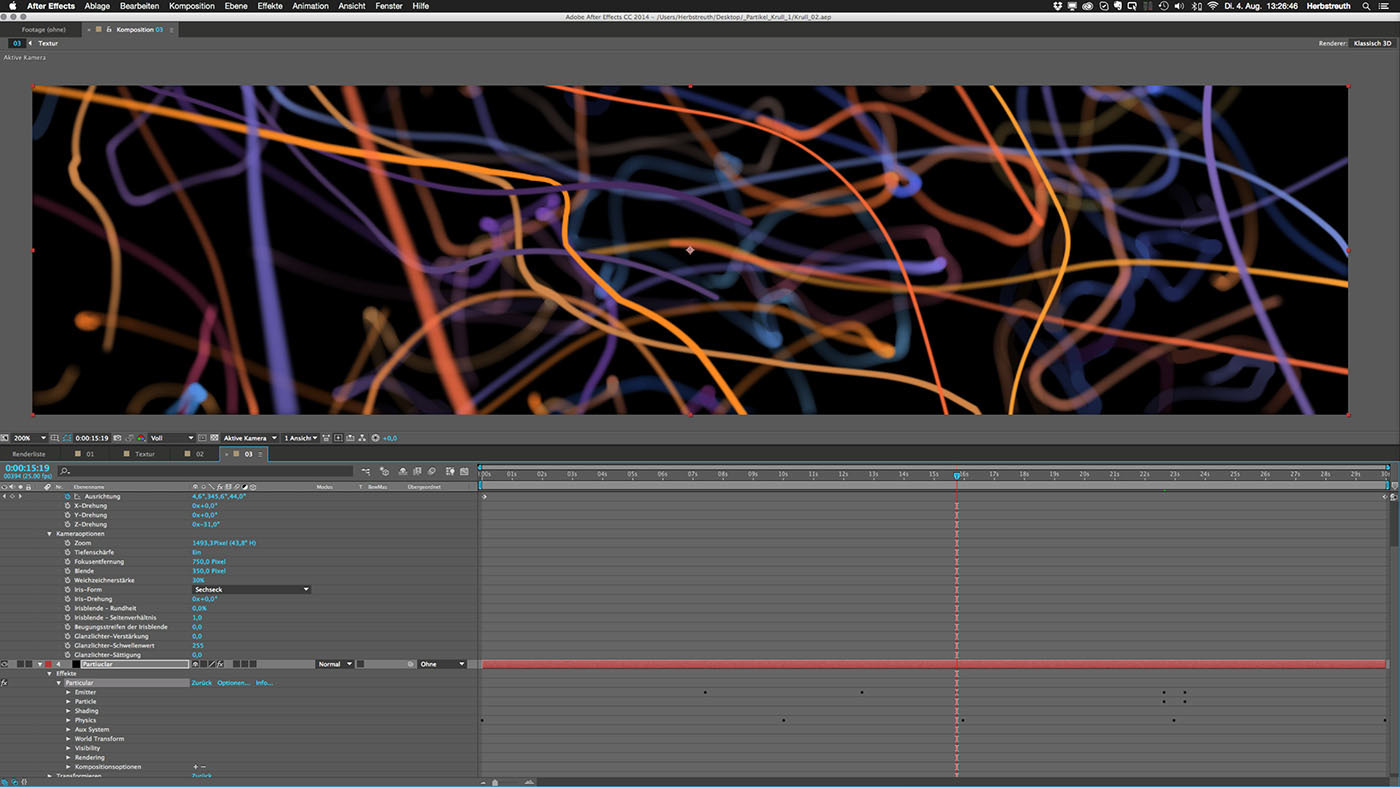Open the Animation menu
This screenshot has height=787, width=1400.
pyautogui.click(x=310, y=6)
